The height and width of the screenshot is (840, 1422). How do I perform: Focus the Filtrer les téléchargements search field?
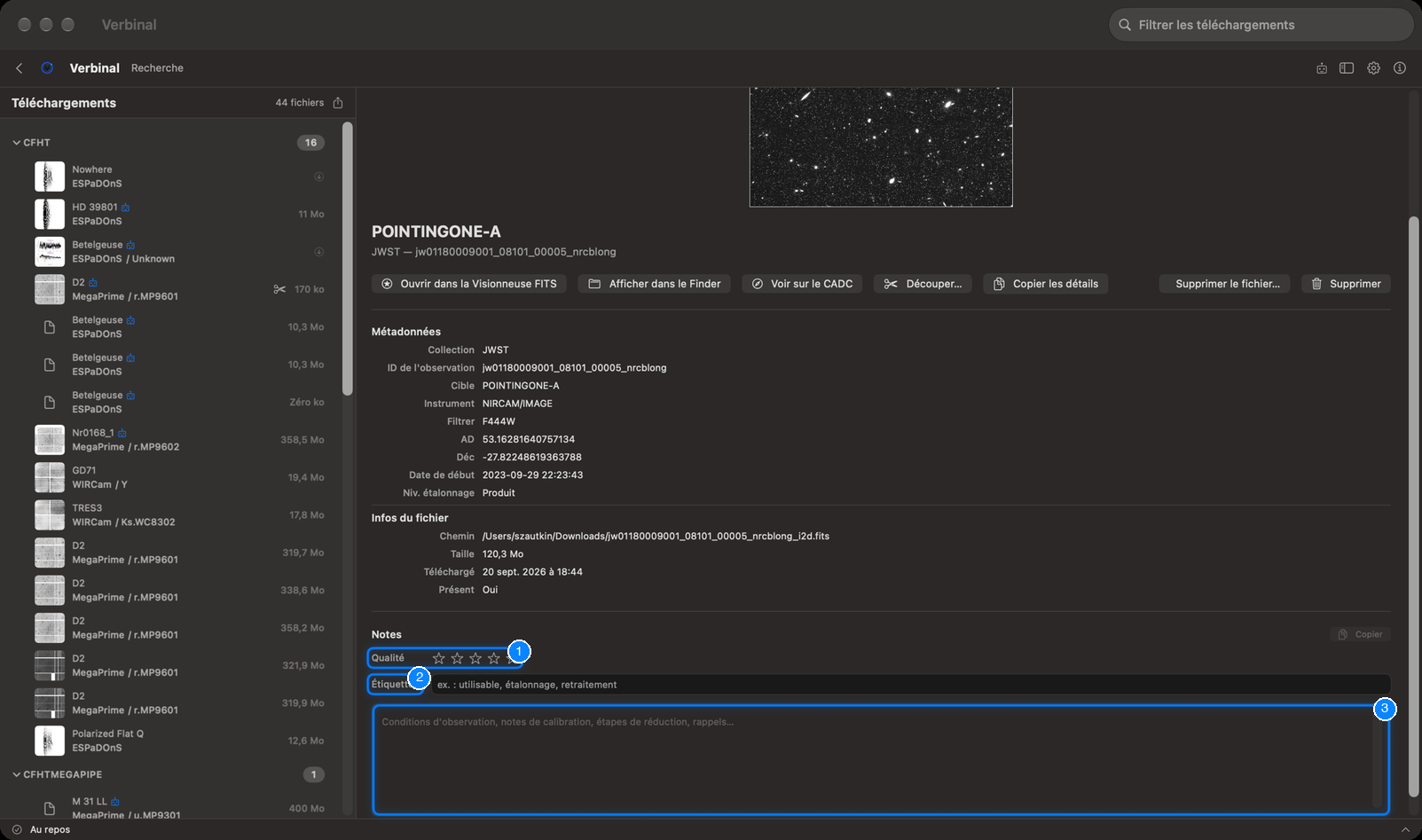(1261, 25)
